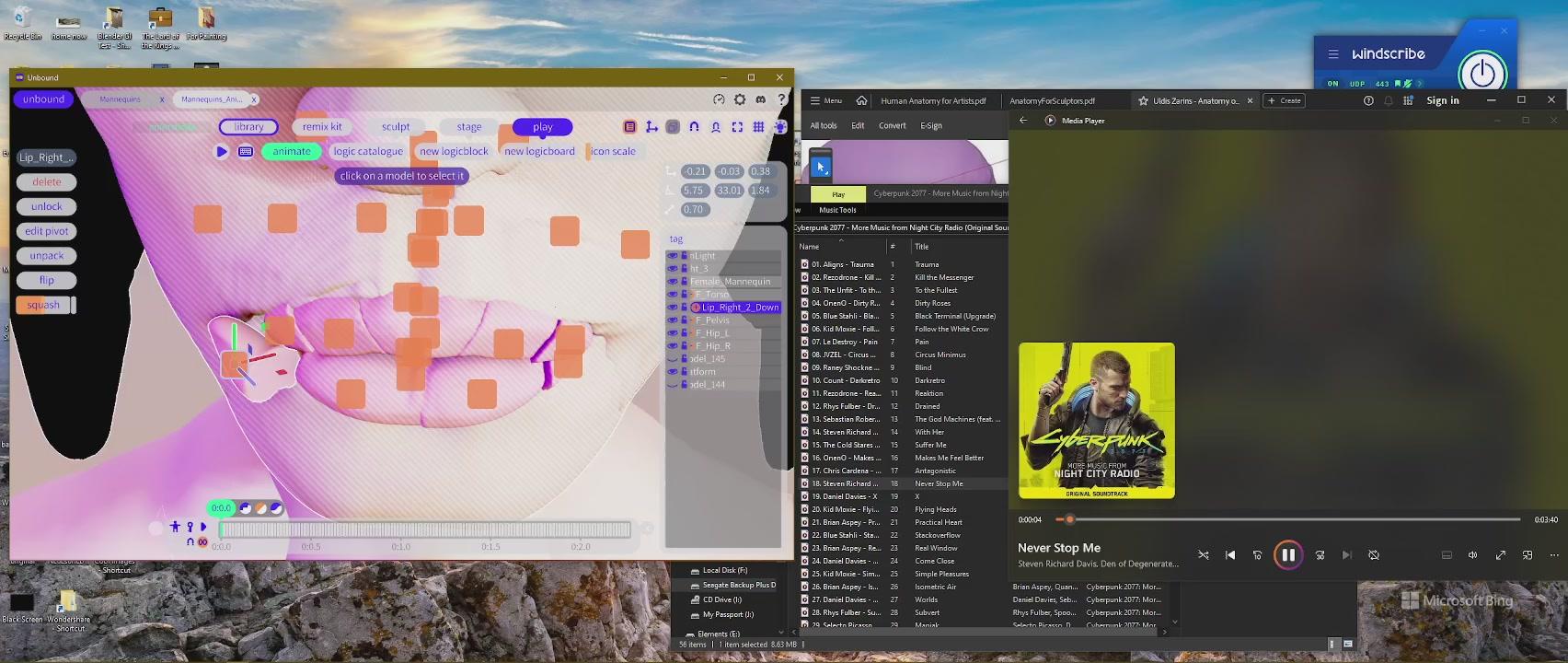The image size is (1568, 663).
Task: Click the round play arrow left of animate
Action: (222, 152)
